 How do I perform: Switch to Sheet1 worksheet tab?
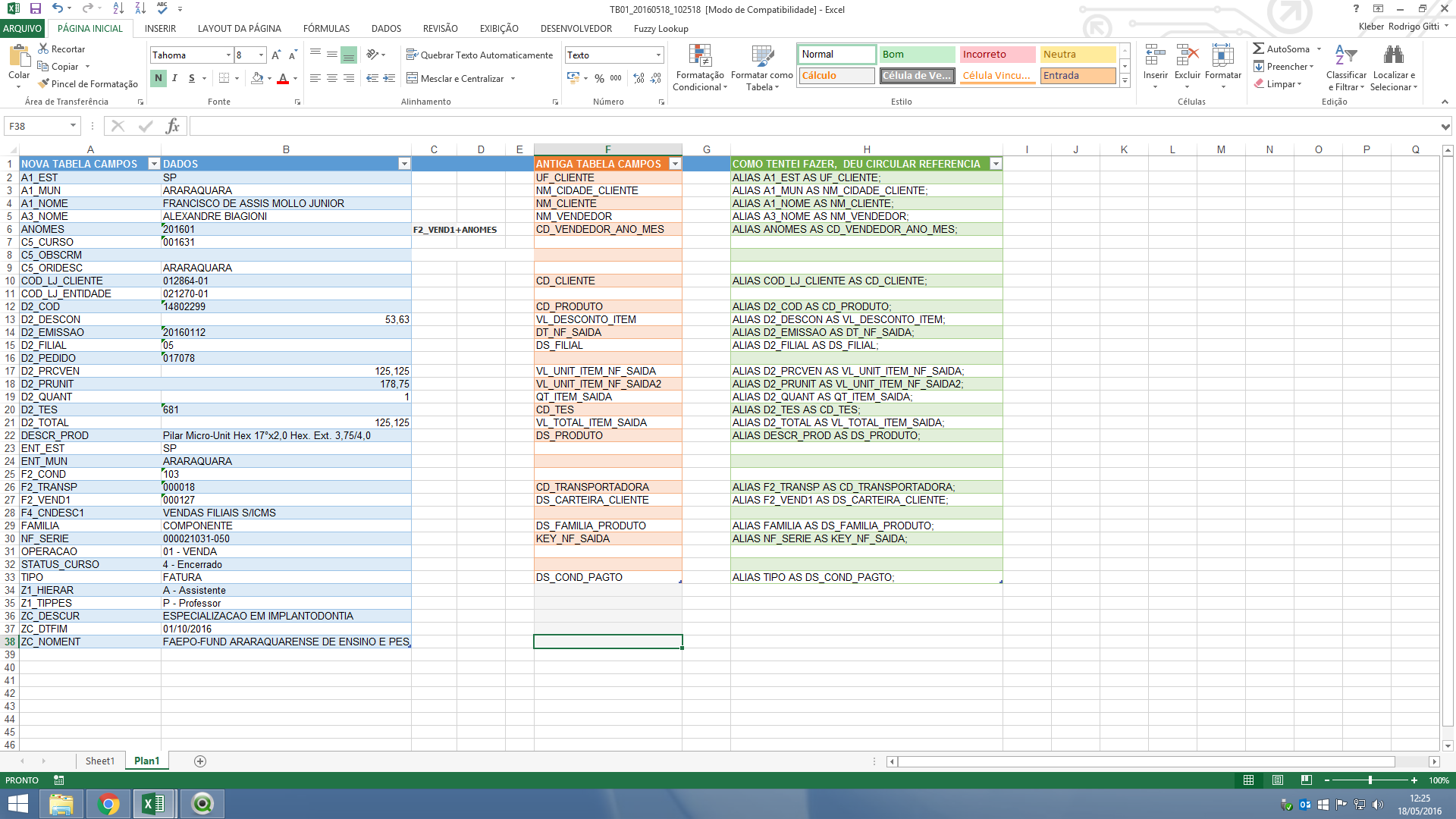click(x=99, y=761)
